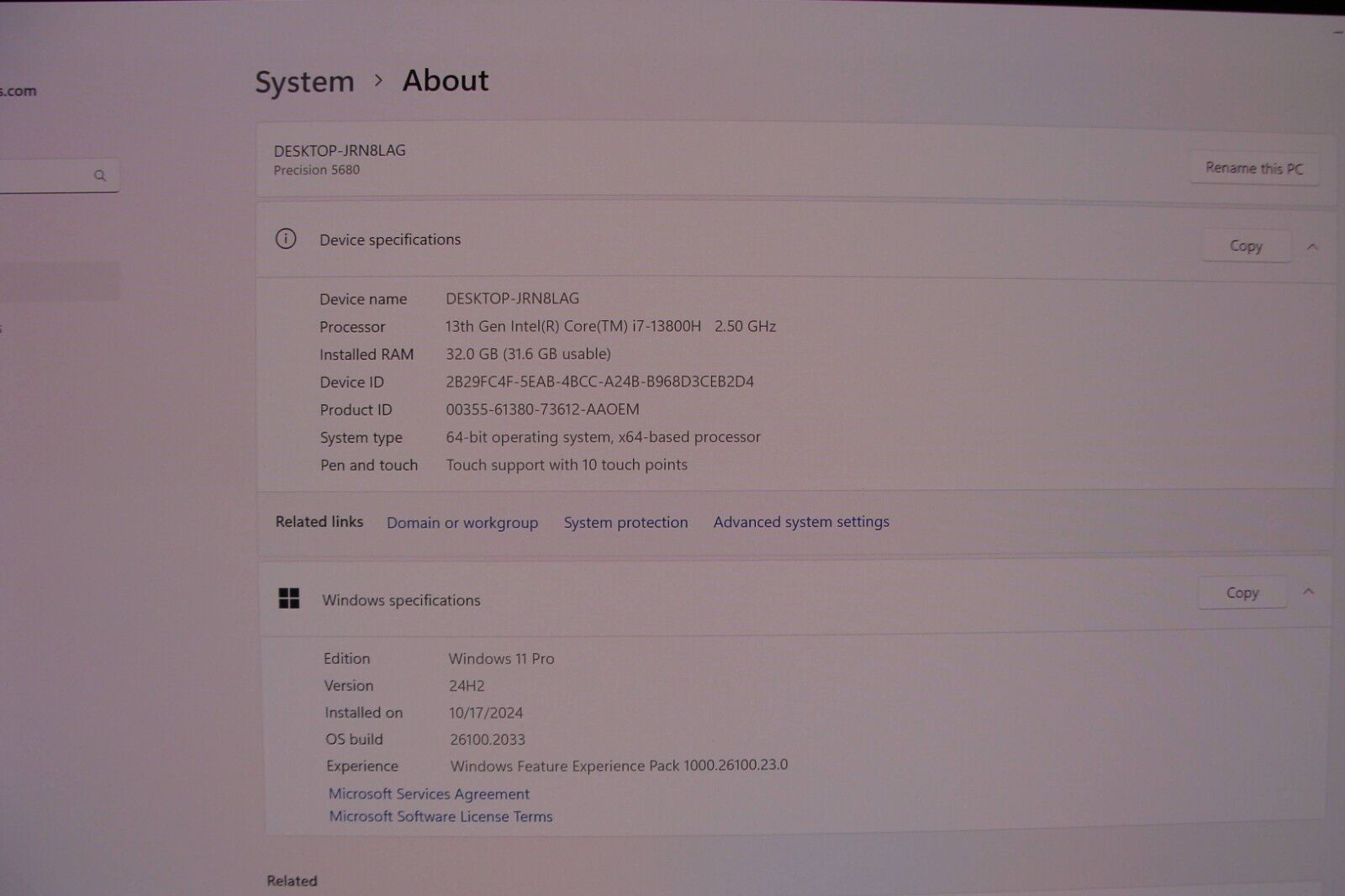Image resolution: width=1345 pixels, height=896 pixels.
Task: Click the System type label
Action: (361, 438)
